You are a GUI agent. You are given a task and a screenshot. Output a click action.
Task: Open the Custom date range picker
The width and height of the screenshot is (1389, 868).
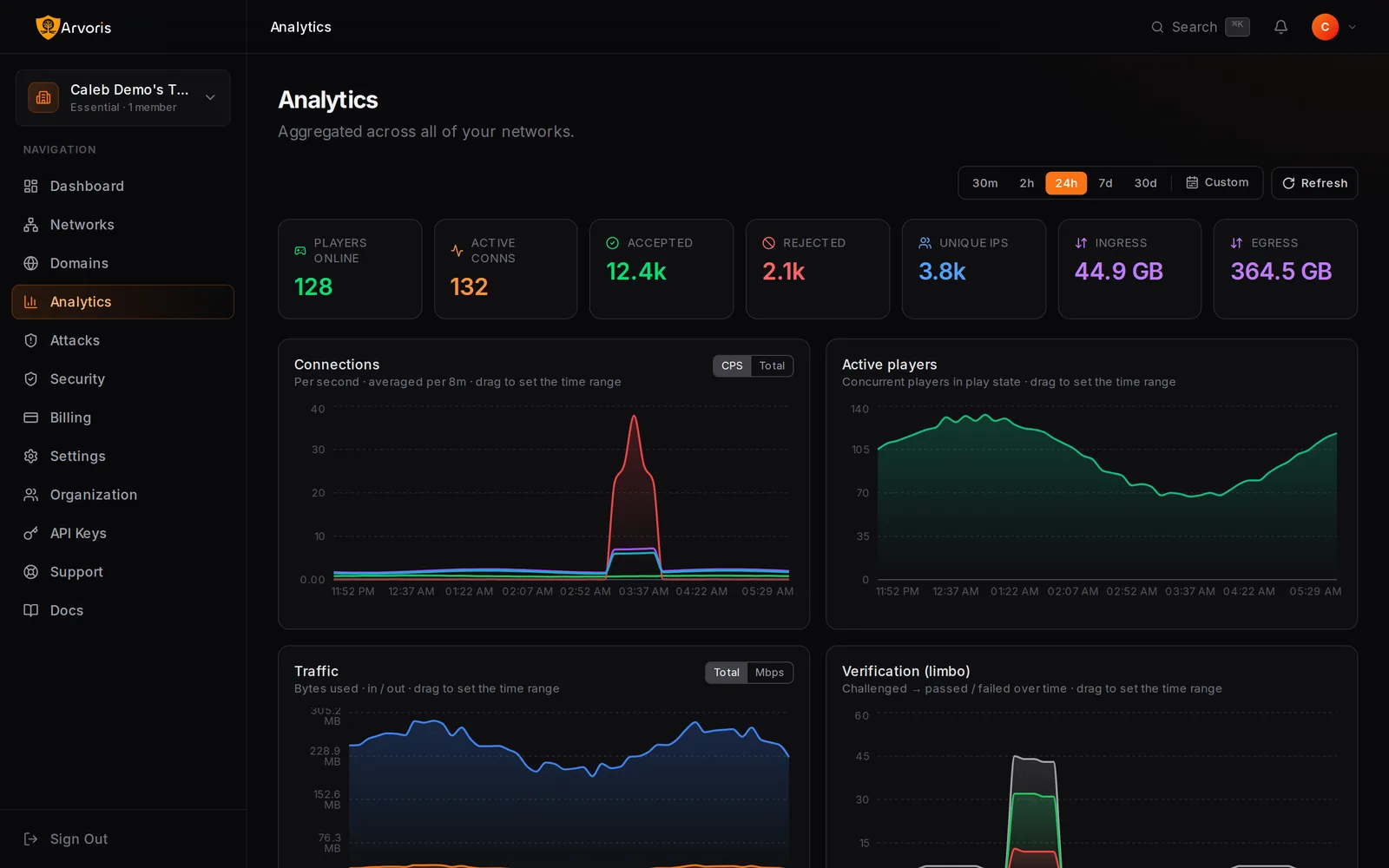1217,182
